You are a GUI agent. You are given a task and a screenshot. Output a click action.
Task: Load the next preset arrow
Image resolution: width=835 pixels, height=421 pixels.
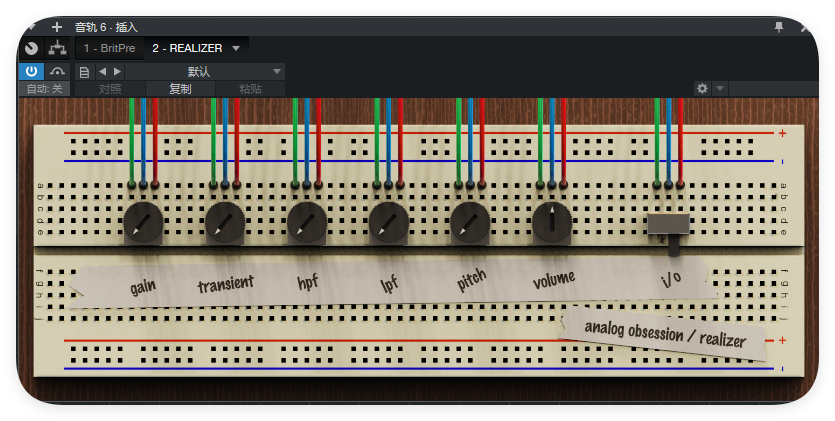(117, 71)
